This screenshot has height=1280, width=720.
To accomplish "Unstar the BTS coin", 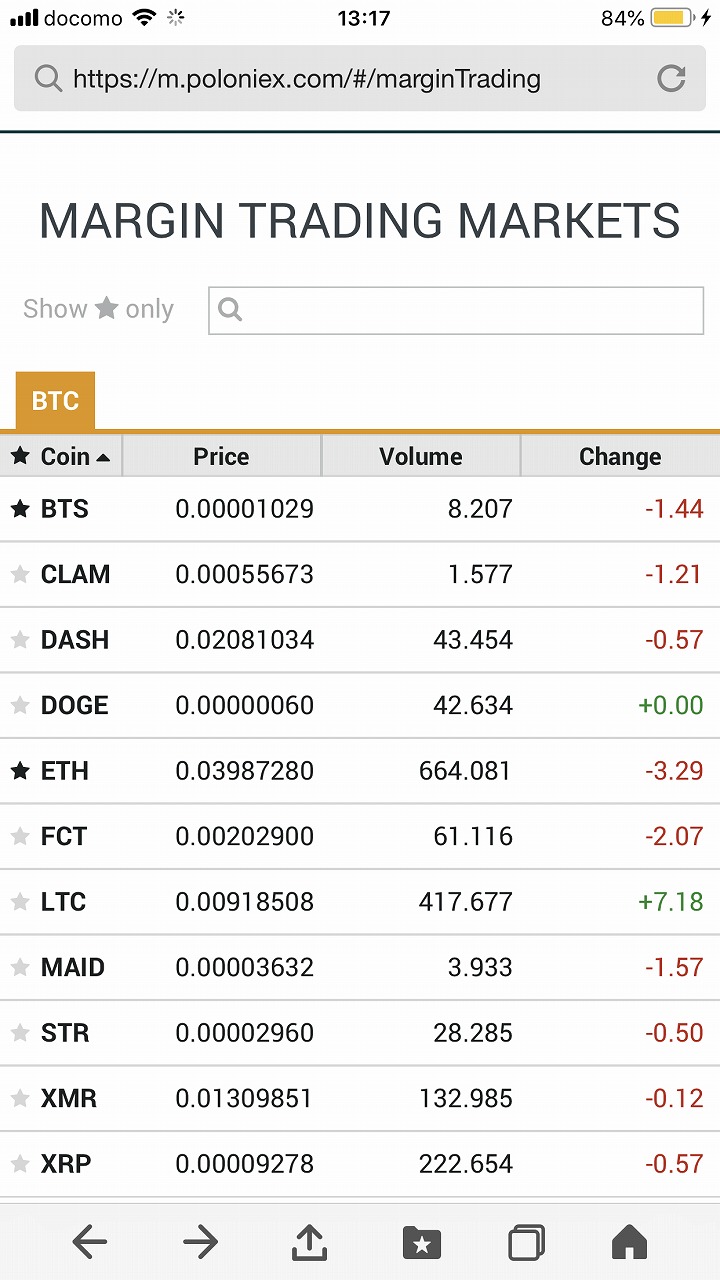I will (20, 509).
